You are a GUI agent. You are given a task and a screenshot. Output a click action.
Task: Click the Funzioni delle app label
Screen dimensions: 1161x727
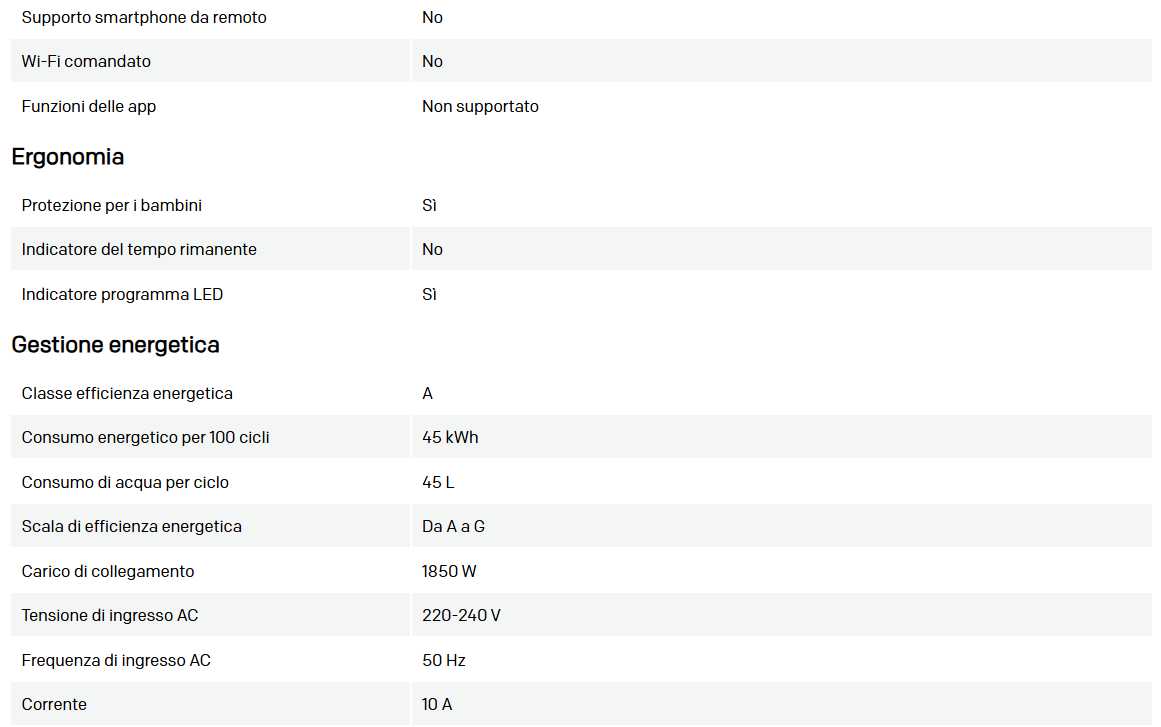coord(89,106)
